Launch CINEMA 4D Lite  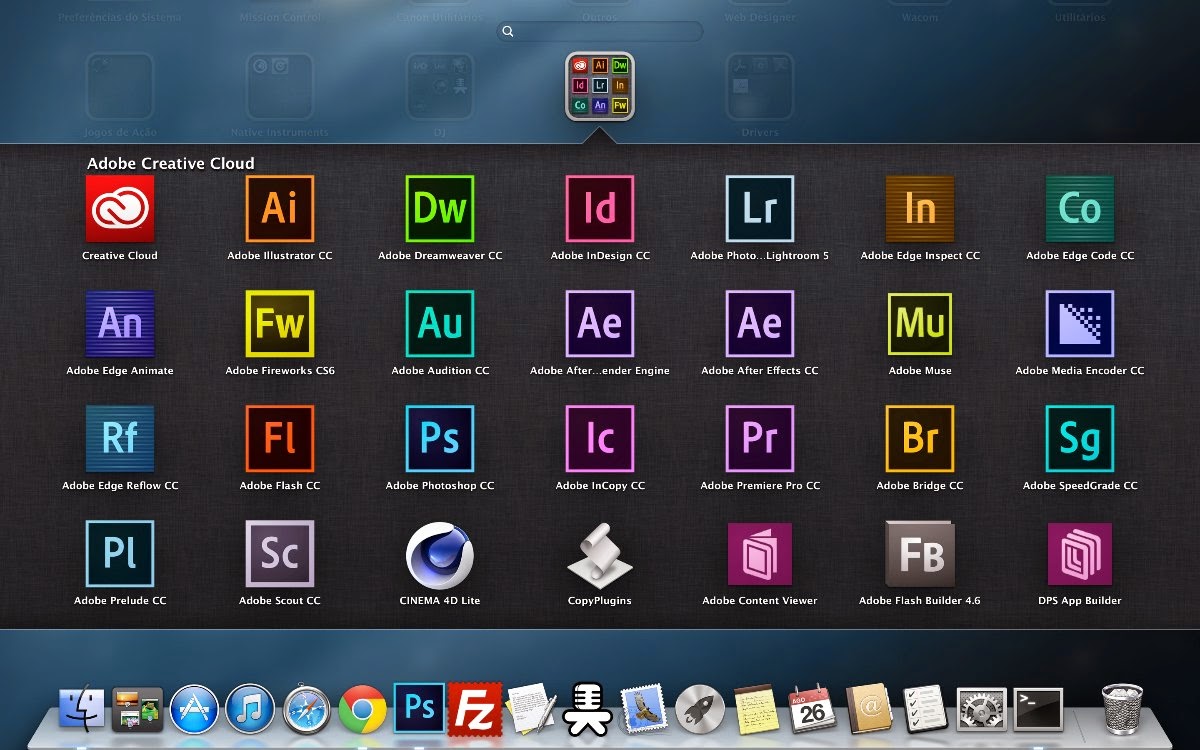pyautogui.click(x=438, y=553)
